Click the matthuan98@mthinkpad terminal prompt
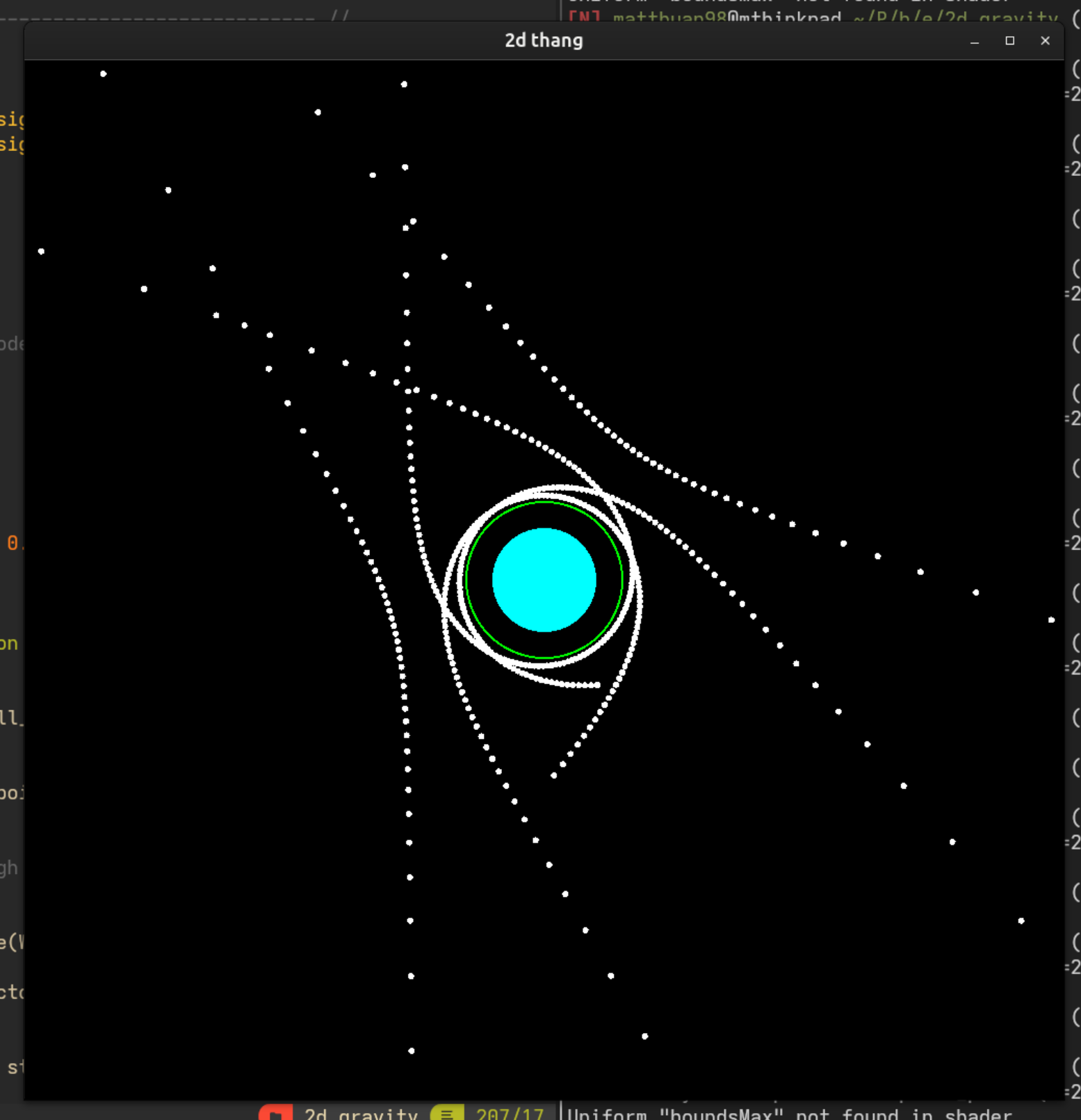This screenshot has height=1120, width=1081. [x=726, y=17]
